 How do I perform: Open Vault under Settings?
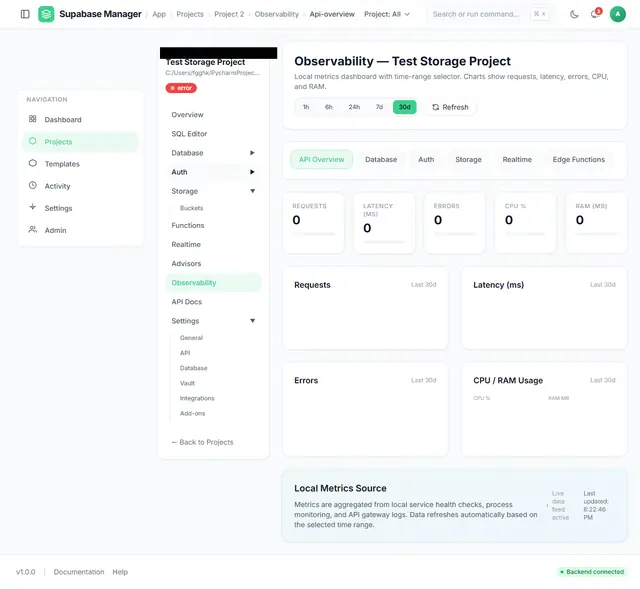click(187, 383)
